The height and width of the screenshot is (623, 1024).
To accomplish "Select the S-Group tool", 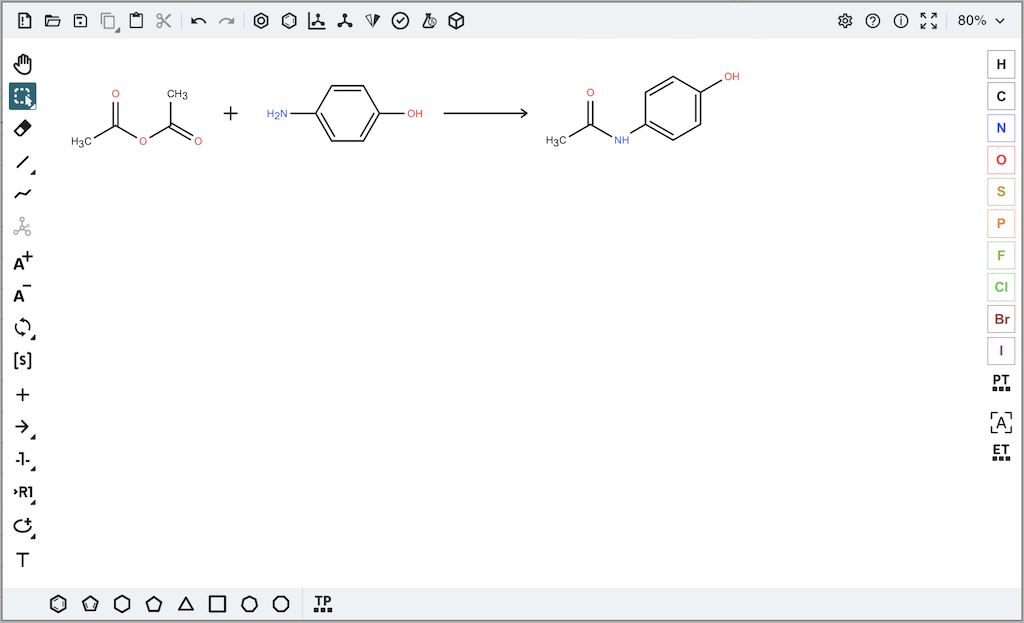I will click(x=23, y=361).
